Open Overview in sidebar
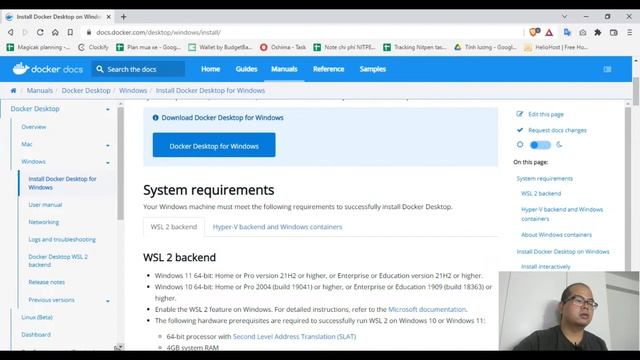 click(x=33, y=127)
